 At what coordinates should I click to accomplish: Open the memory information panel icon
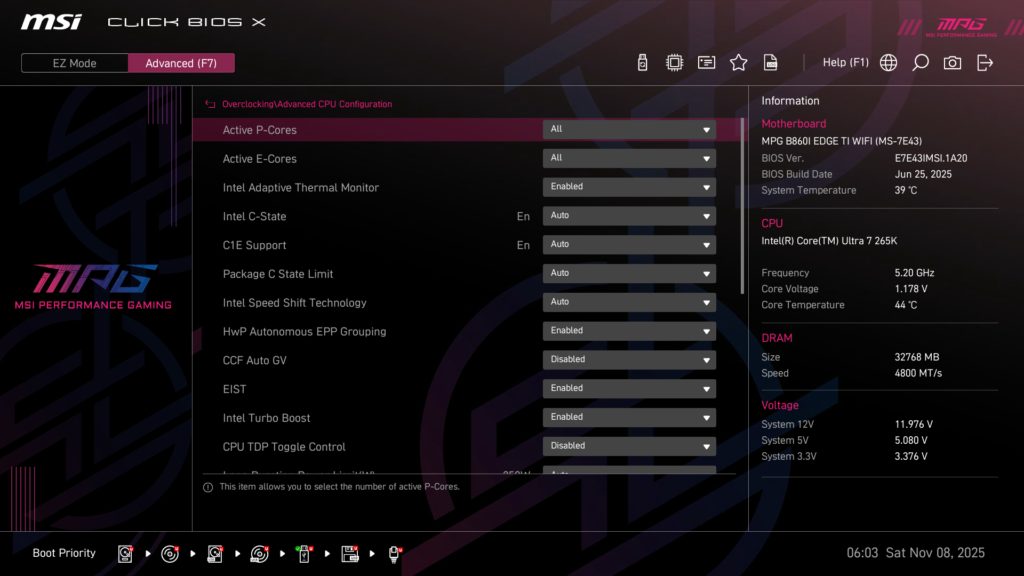706,61
